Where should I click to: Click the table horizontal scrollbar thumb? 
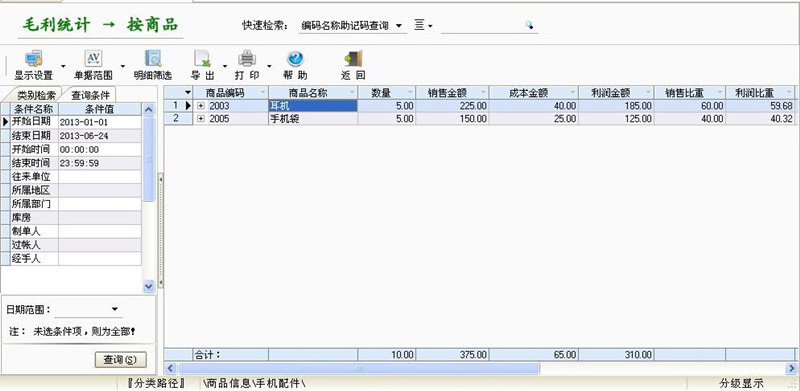pos(358,368)
